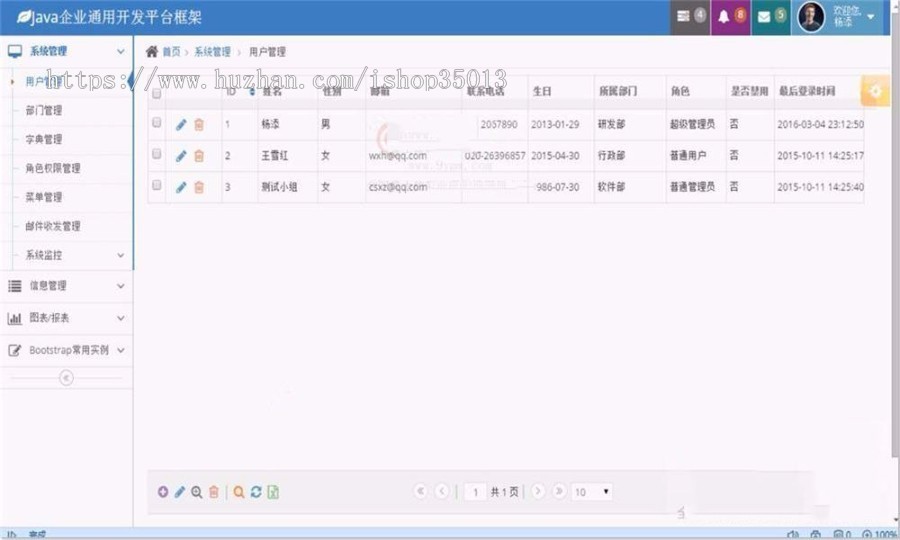This screenshot has width=900, height=540.
Task: Click the page number input field
Action: tap(475, 492)
